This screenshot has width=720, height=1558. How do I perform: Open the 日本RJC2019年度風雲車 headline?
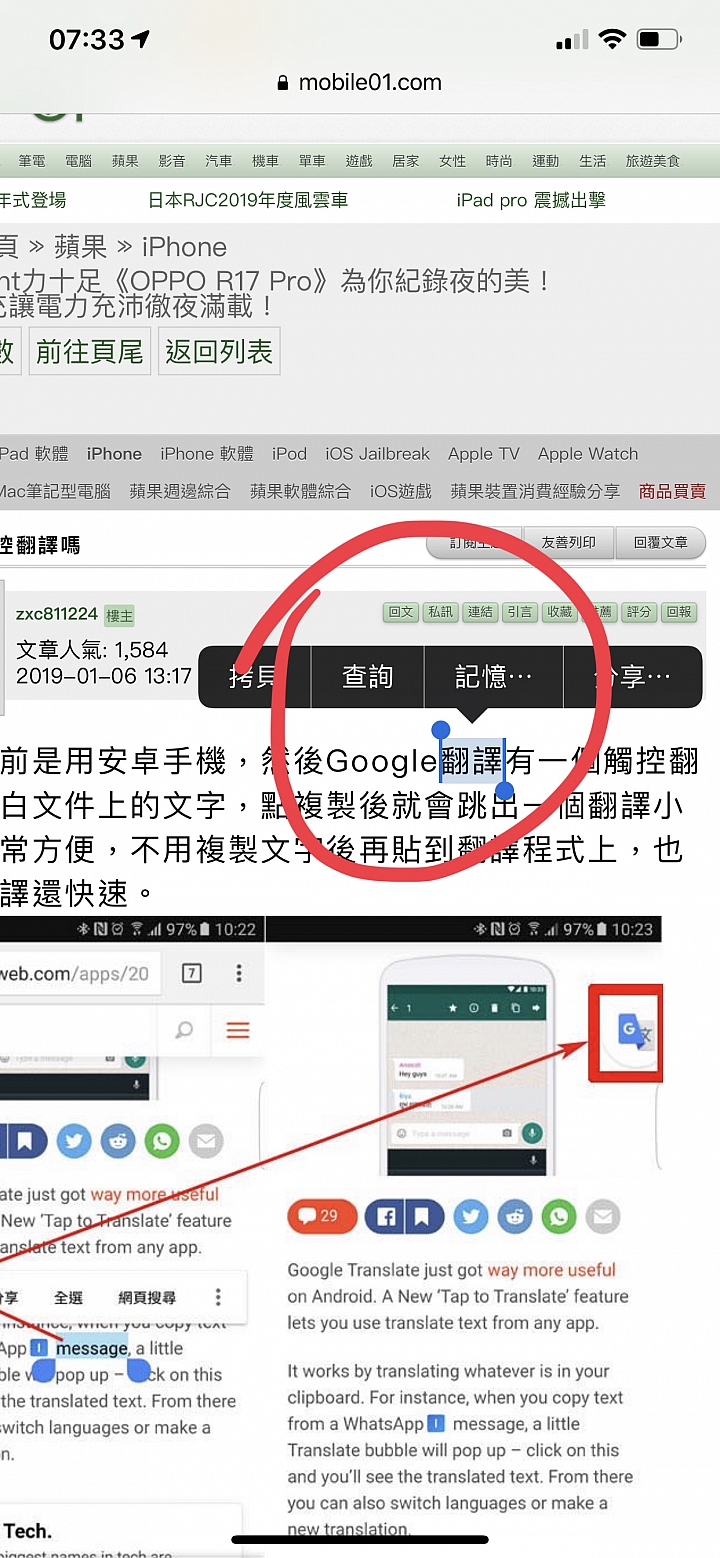coord(248,200)
